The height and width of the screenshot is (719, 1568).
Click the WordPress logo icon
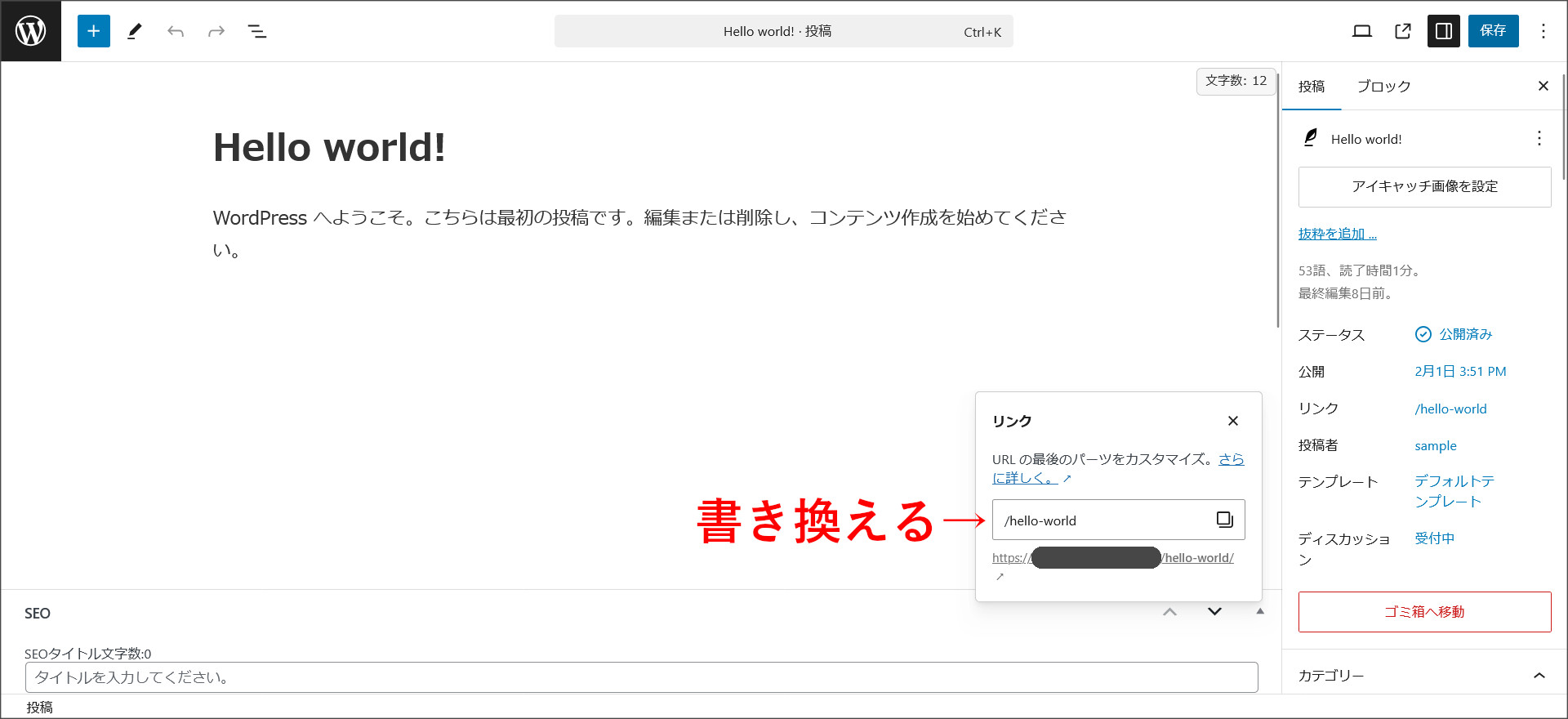pyautogui.click(x=31, y=31)
